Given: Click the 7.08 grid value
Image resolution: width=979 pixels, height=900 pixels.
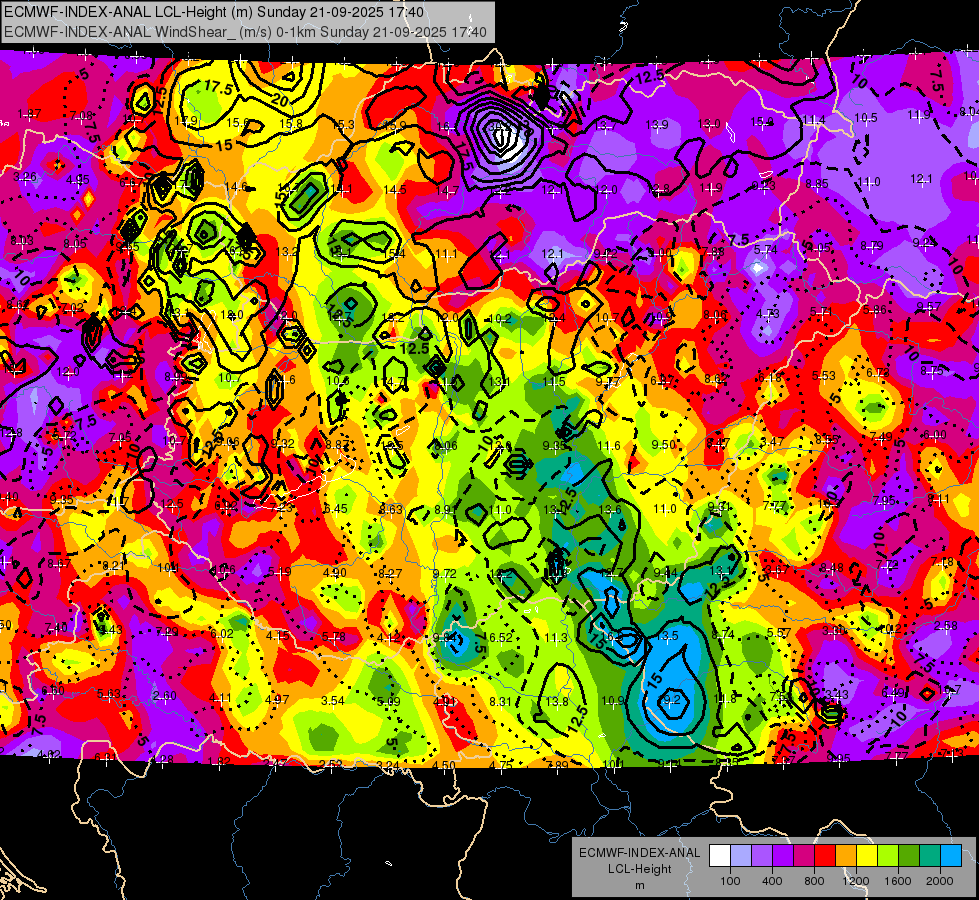Looking at the screenshot, I should 81,116.
